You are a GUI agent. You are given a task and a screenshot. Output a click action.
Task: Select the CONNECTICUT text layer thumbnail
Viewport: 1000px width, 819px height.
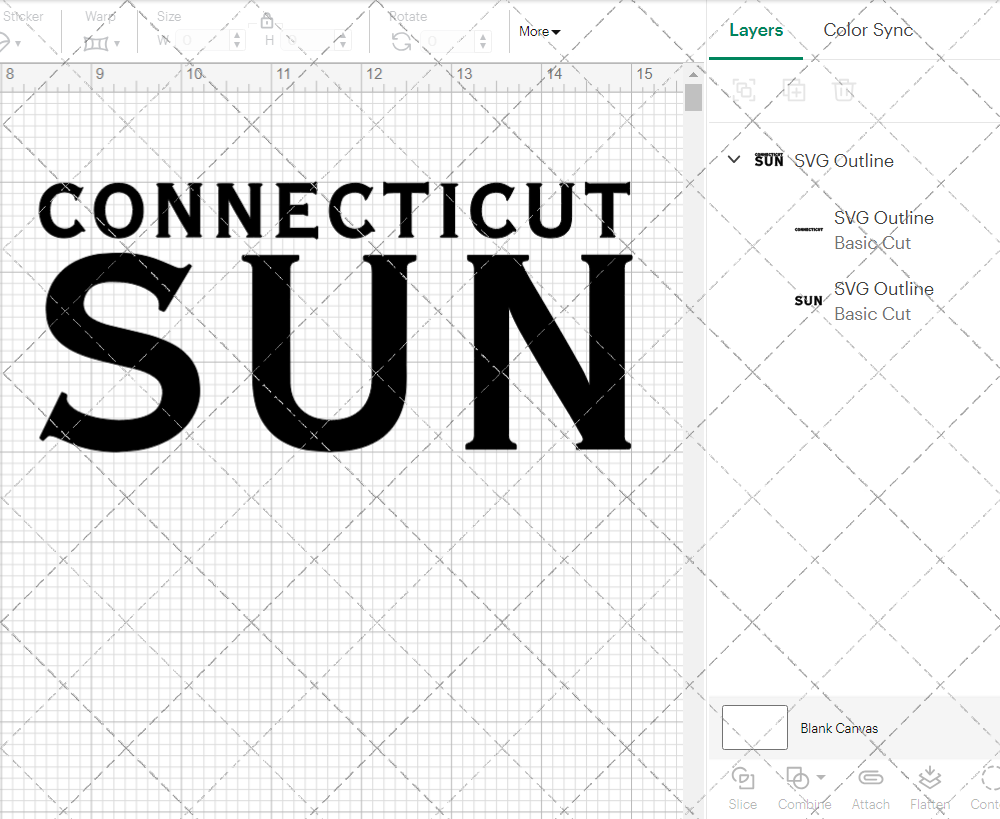point(808,230)
